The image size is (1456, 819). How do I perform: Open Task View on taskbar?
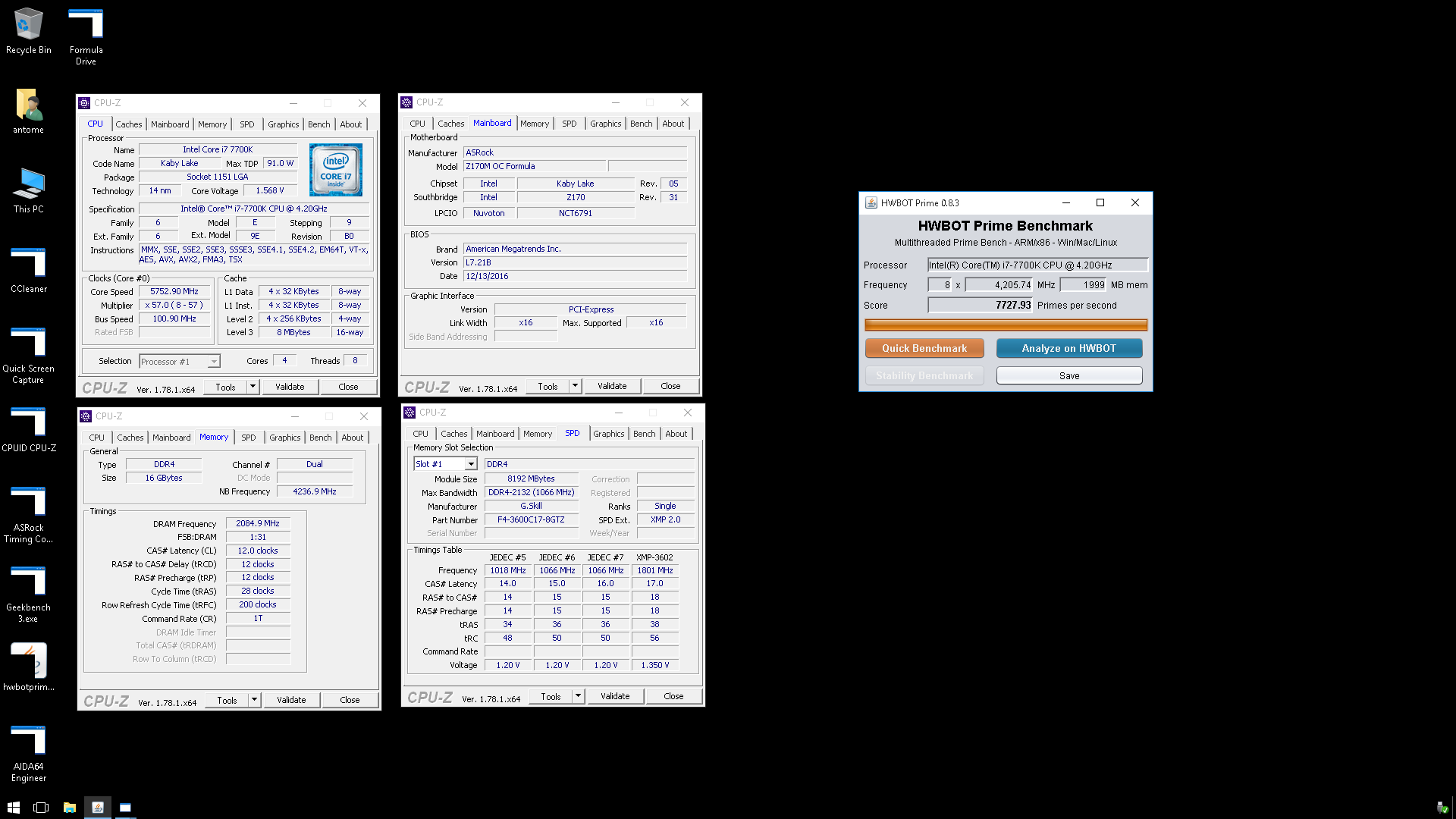[x=41, y=808]
